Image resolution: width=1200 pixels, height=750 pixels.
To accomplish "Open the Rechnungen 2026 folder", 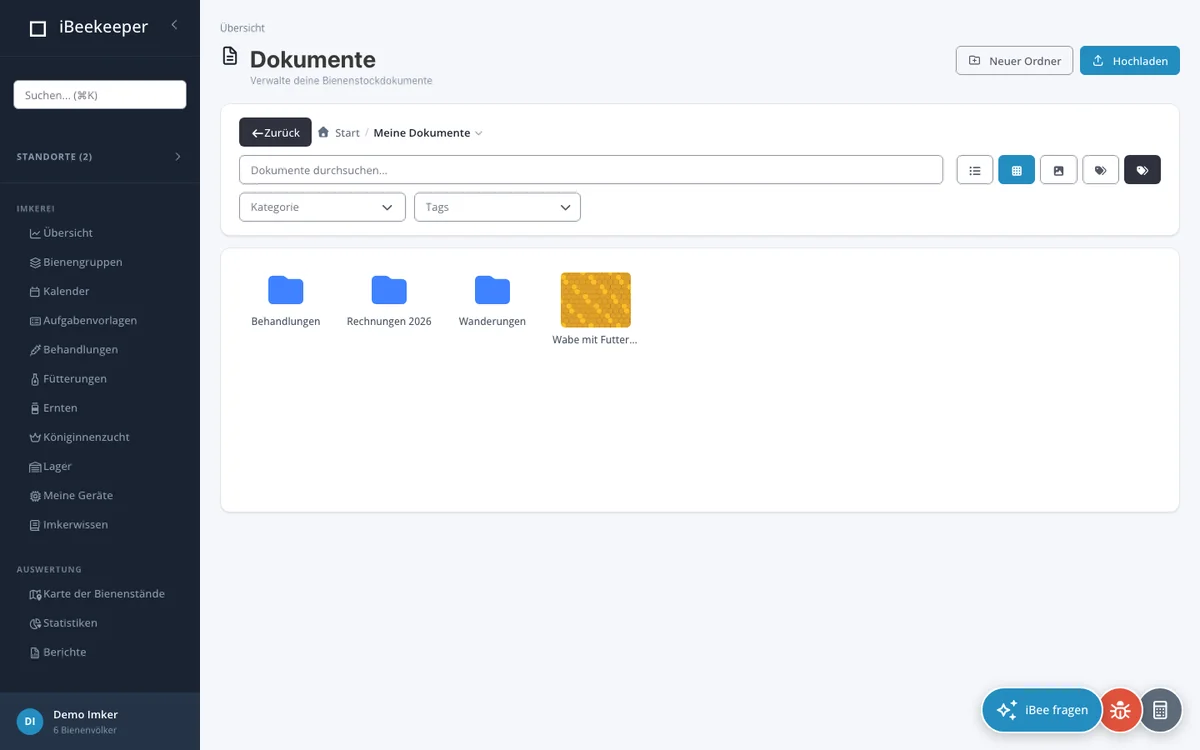I will [x=389, y=301].
